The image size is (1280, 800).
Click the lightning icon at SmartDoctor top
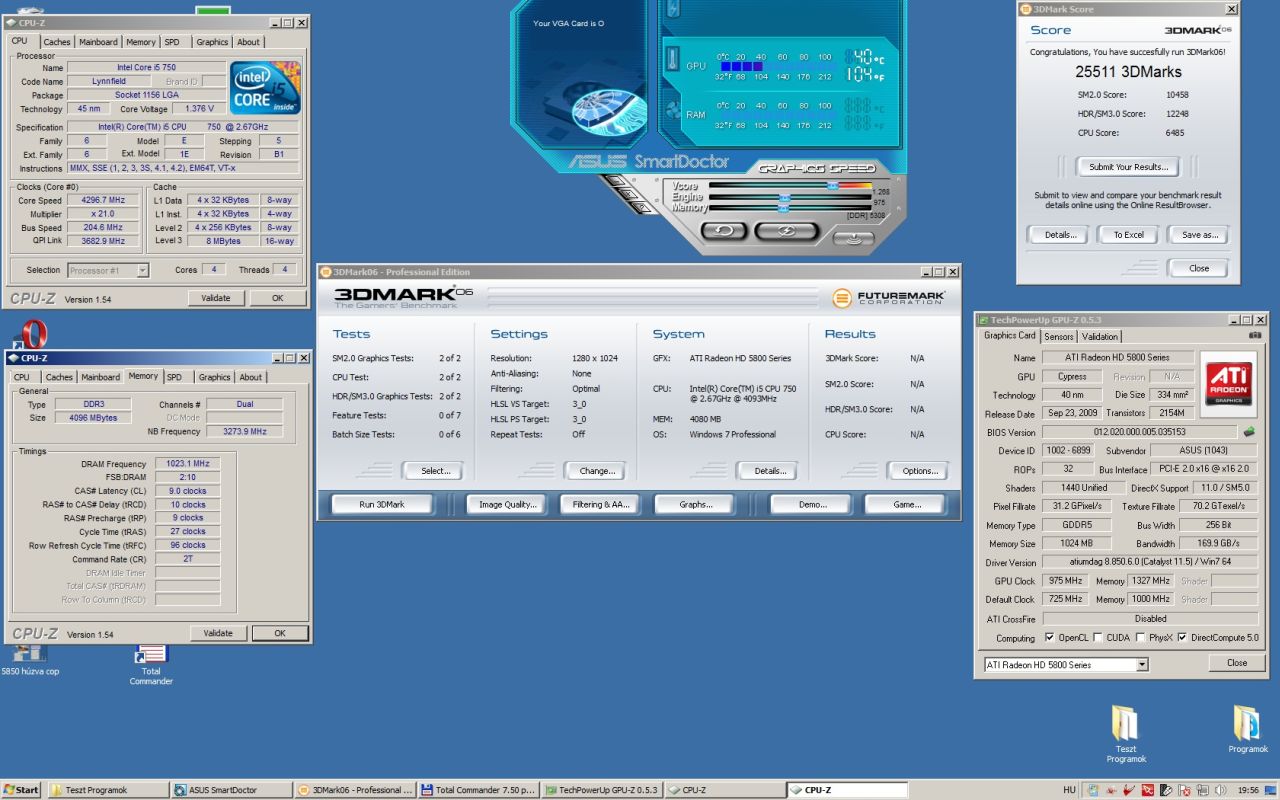[673, 9]
